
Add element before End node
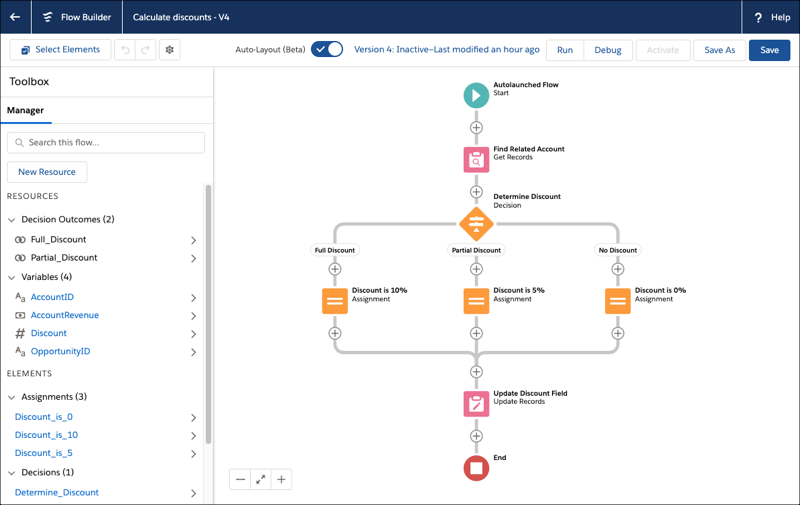tap(476, 436)
